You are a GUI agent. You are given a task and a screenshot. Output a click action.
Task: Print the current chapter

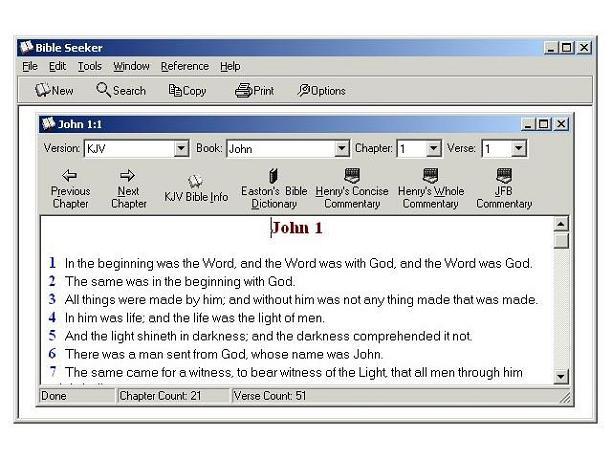[254, 91]
